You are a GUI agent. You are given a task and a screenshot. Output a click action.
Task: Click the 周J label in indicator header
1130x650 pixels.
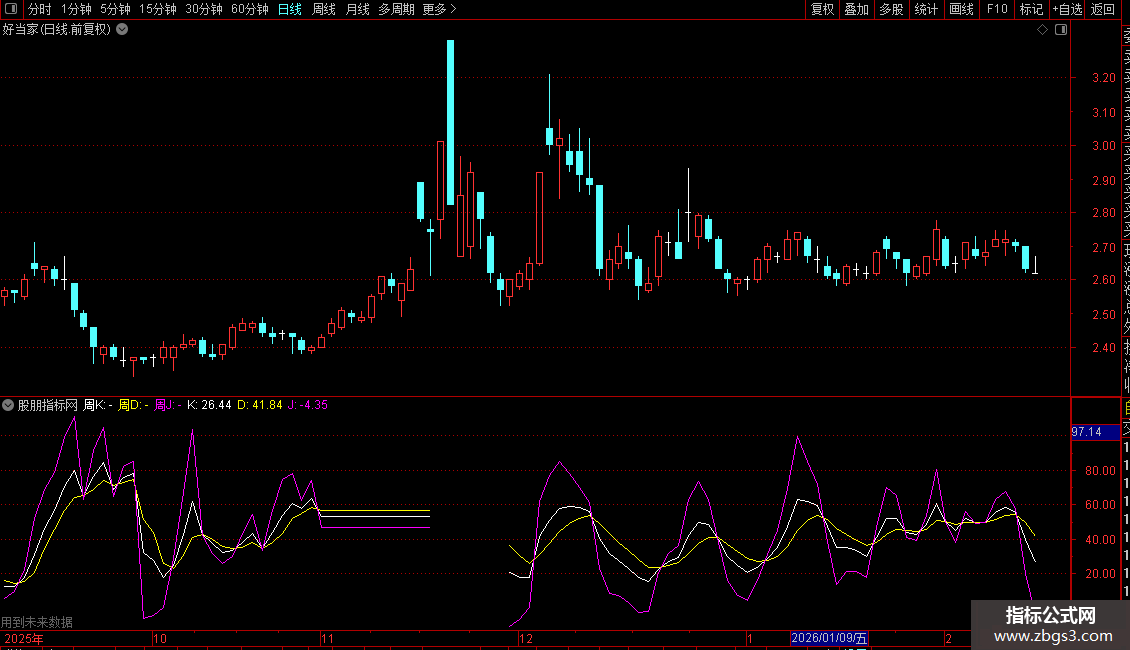click(166, 405)
